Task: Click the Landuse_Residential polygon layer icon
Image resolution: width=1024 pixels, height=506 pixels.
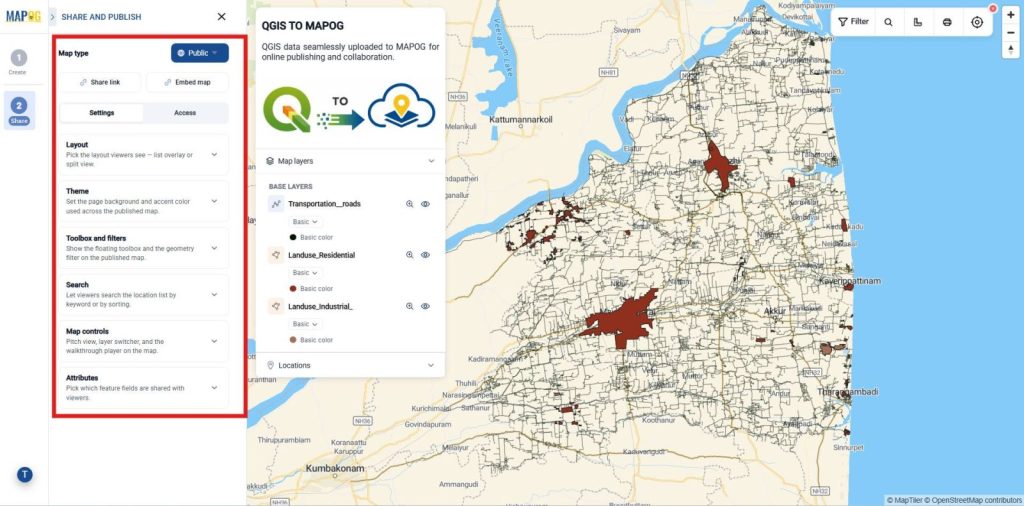Action: coord(276,255)
